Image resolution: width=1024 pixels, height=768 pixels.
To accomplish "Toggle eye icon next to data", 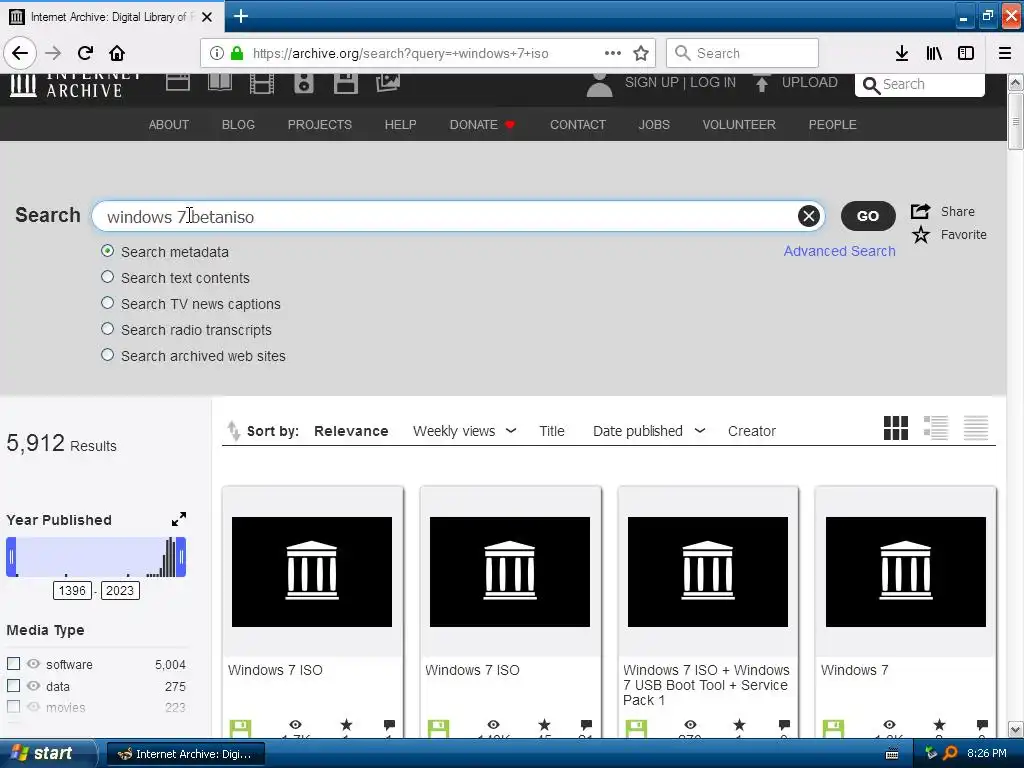I will click(33, 686).
